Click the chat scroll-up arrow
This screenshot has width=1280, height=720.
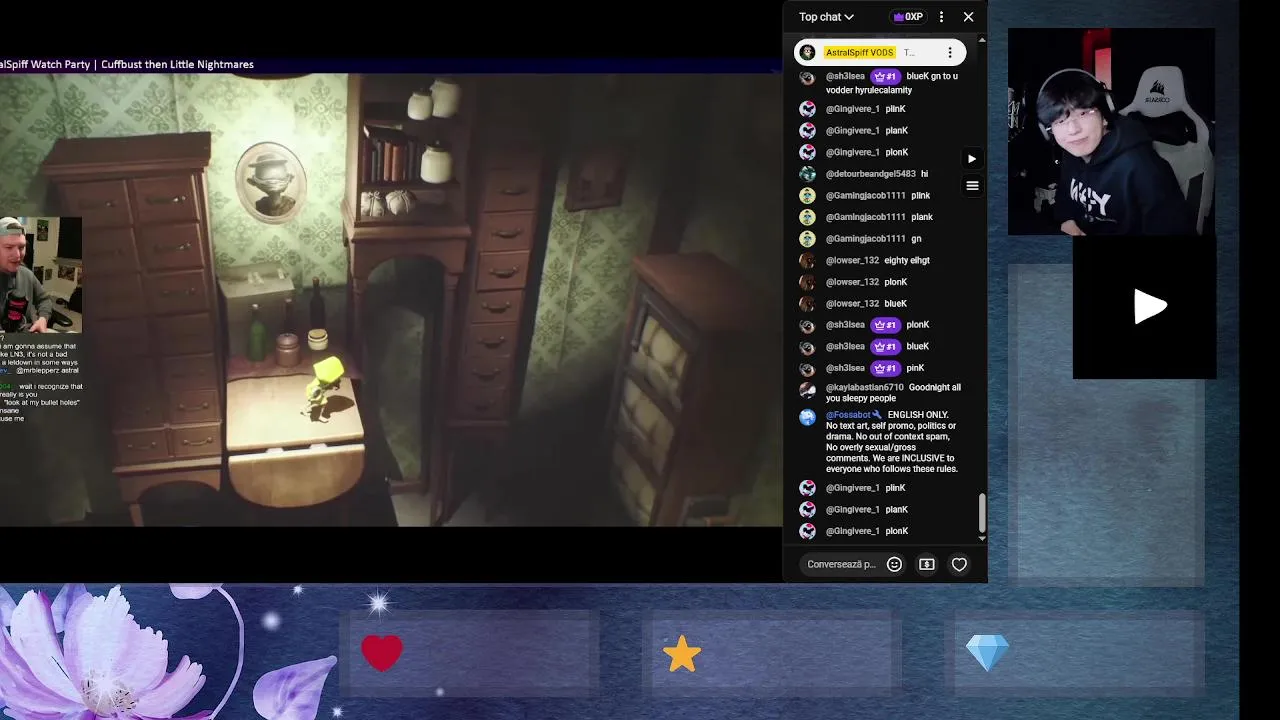pyautogui.click(x=981, y=40)
